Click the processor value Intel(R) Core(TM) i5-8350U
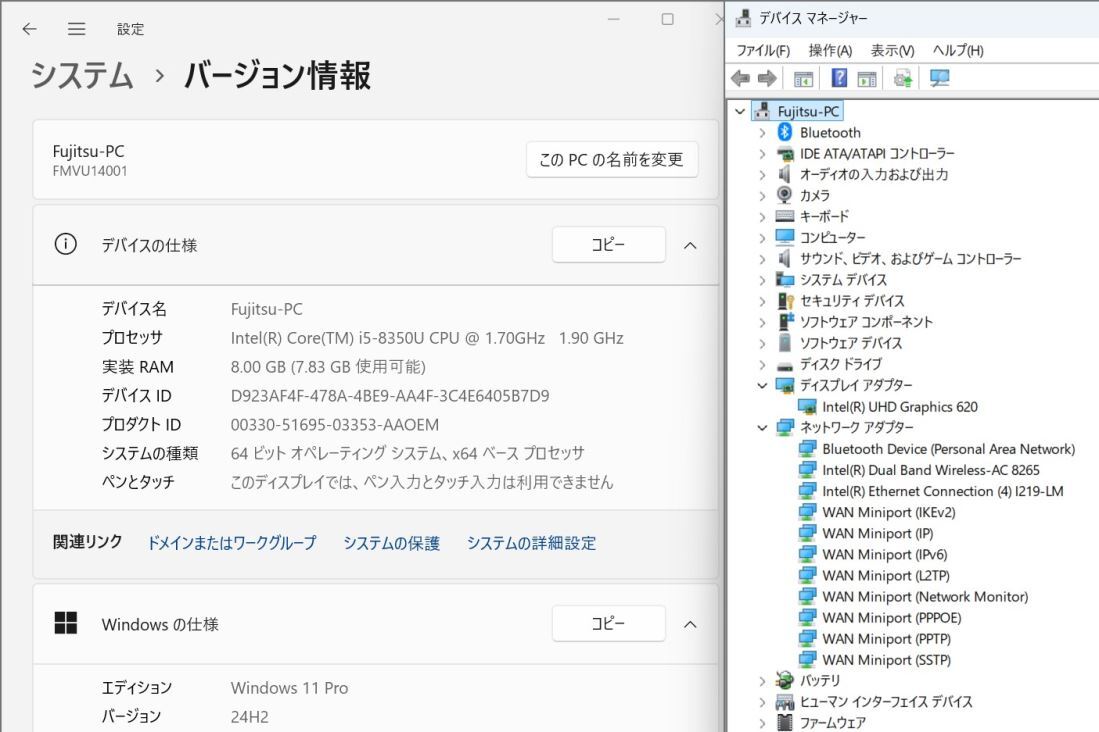This screenshot has width=1099, height=732. click(x=427, y=338)
